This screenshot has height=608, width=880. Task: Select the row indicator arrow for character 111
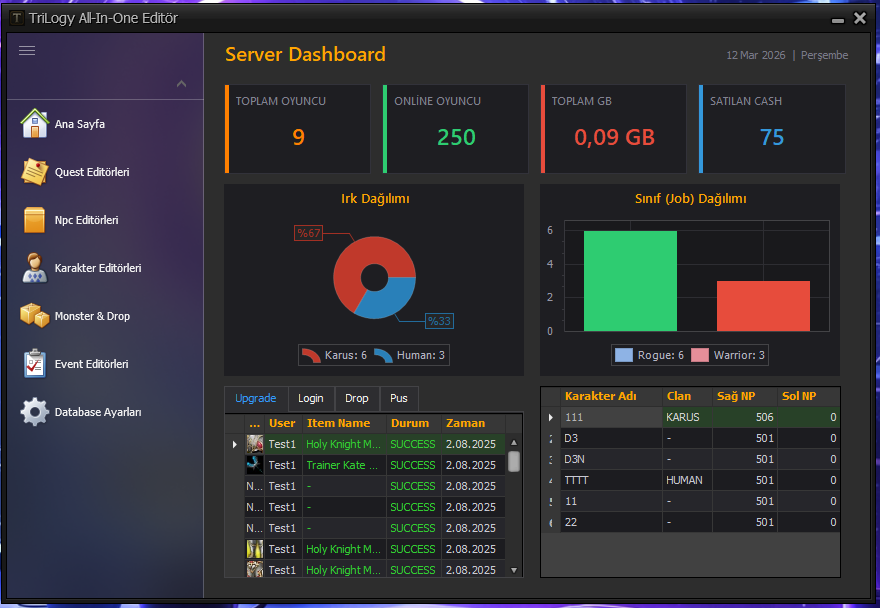pos(551,417)
